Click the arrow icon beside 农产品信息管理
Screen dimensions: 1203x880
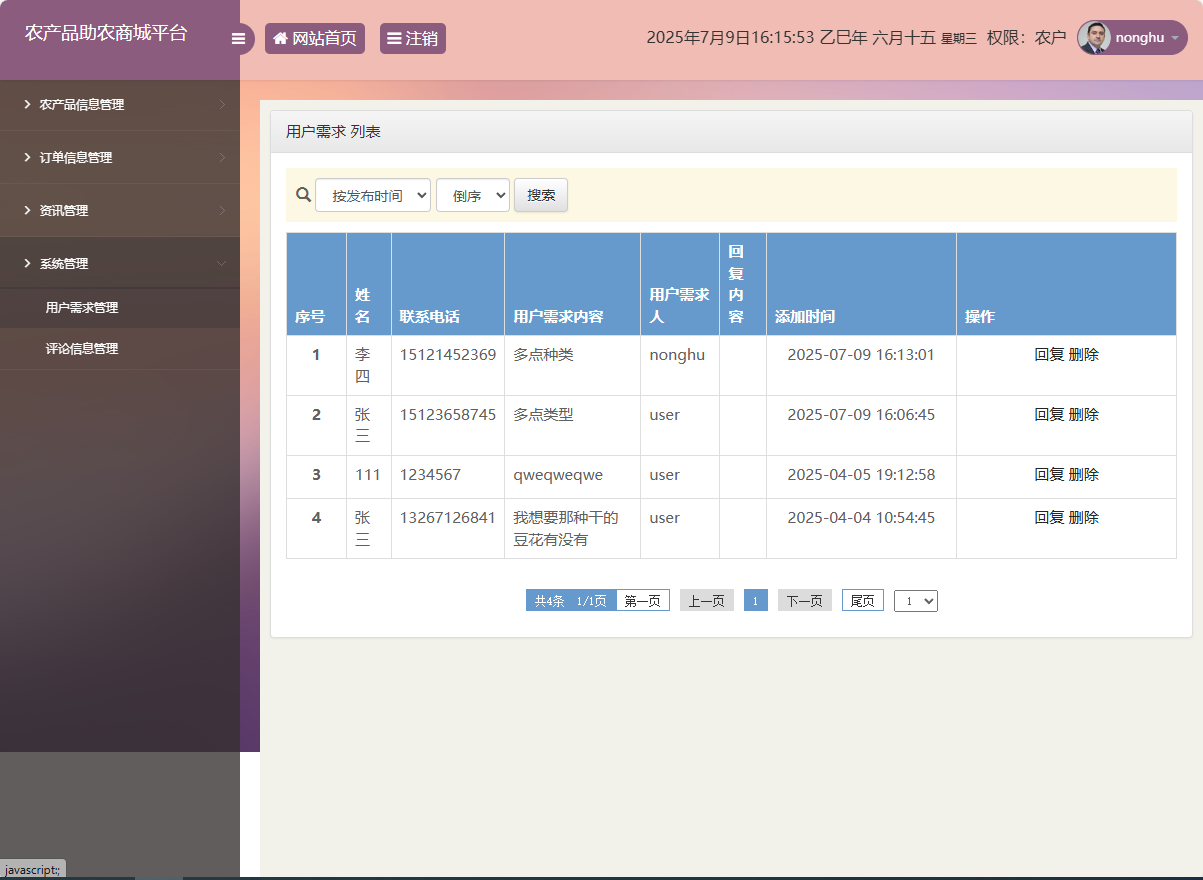click(x=25, y=104)
